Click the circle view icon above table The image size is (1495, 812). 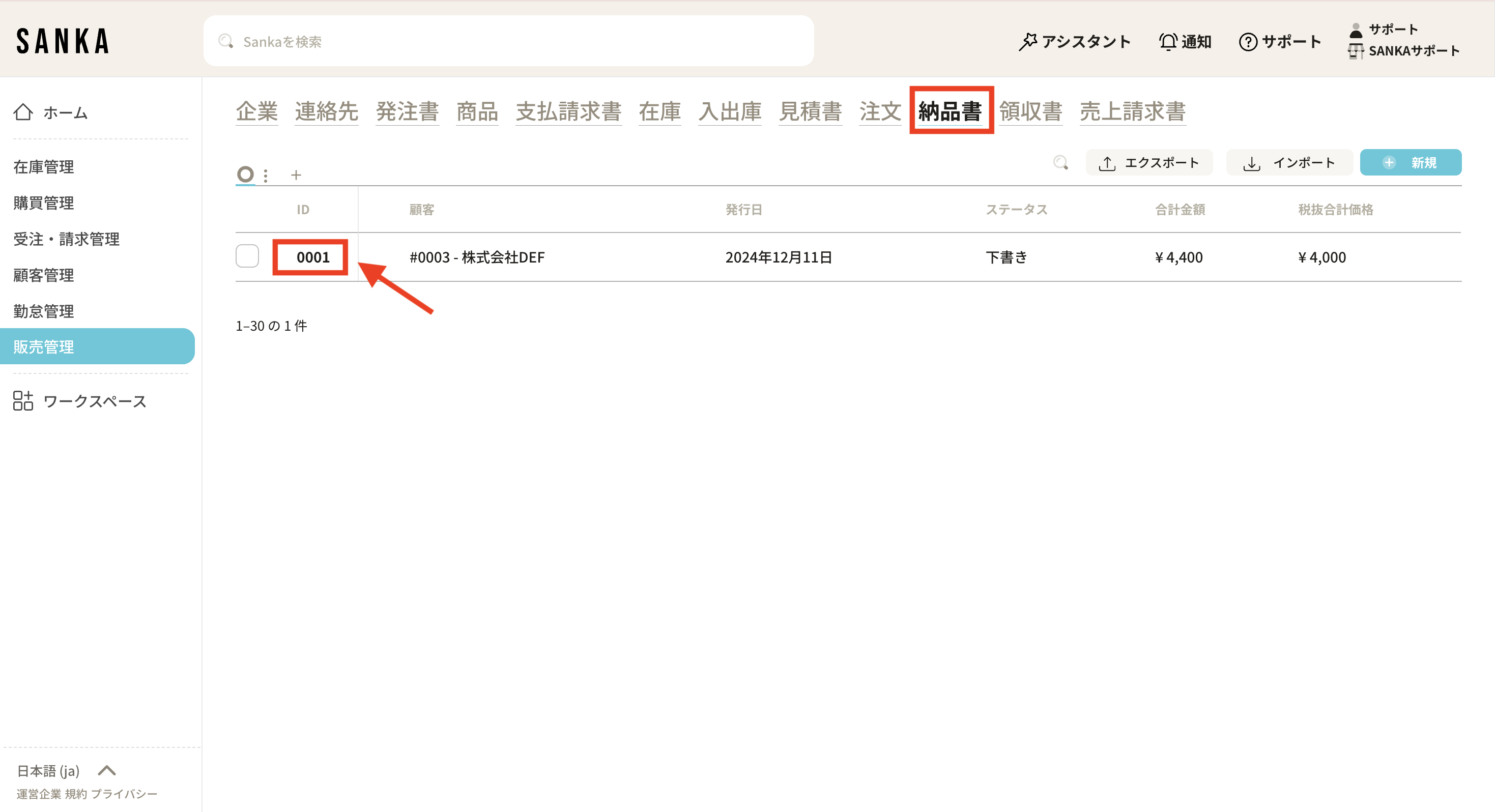point(245,174)
